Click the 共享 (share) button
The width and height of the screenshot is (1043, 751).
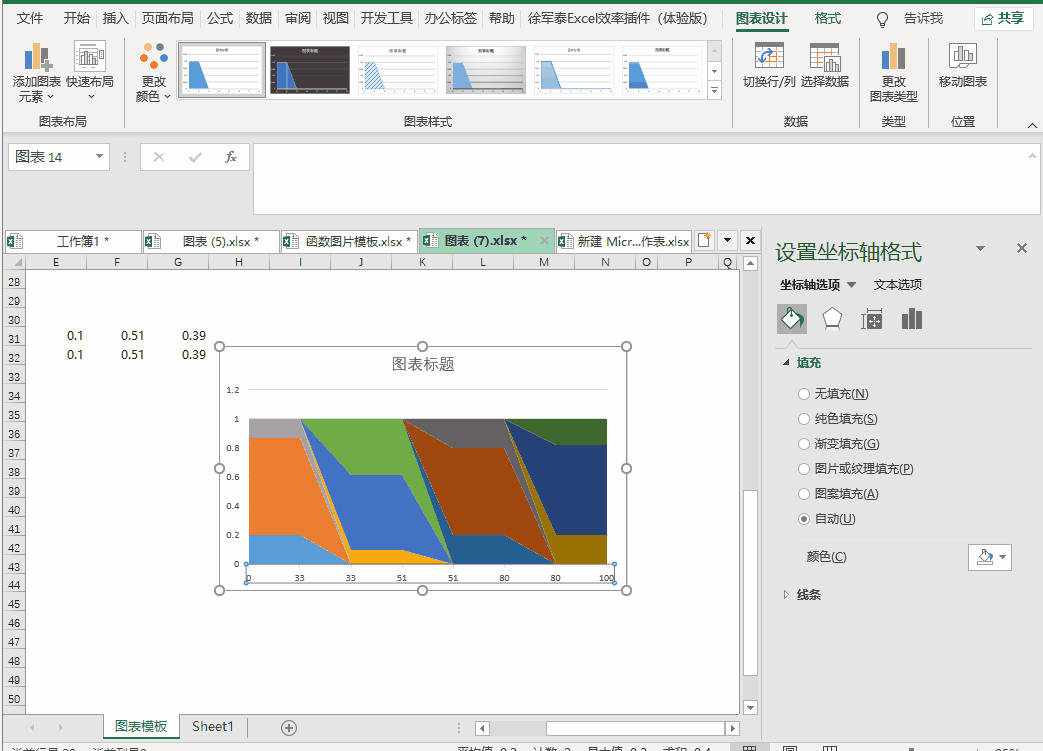1003,19
